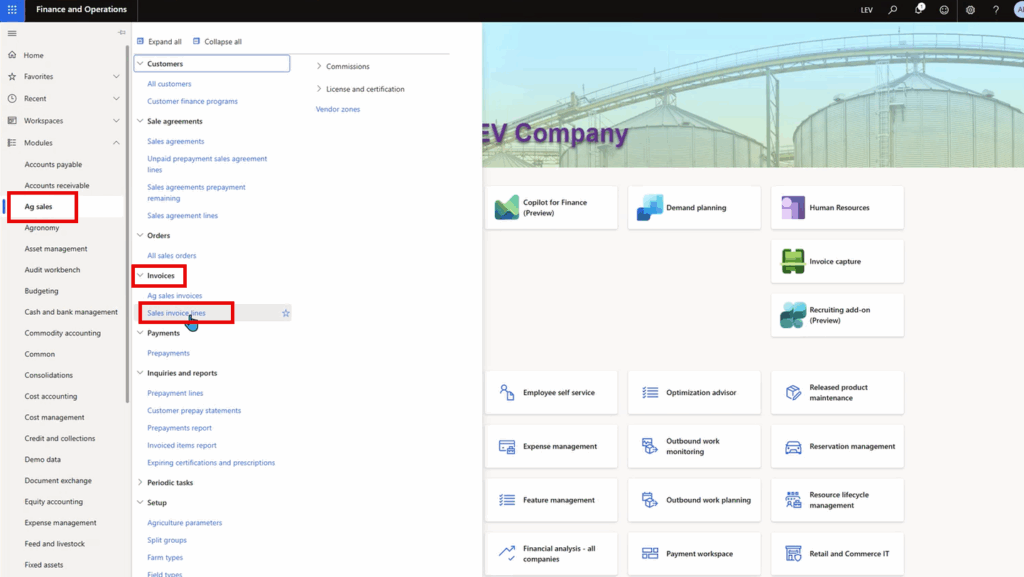Open Sales invoice lines link
The image size is (1024, 577).
[176, 313]
